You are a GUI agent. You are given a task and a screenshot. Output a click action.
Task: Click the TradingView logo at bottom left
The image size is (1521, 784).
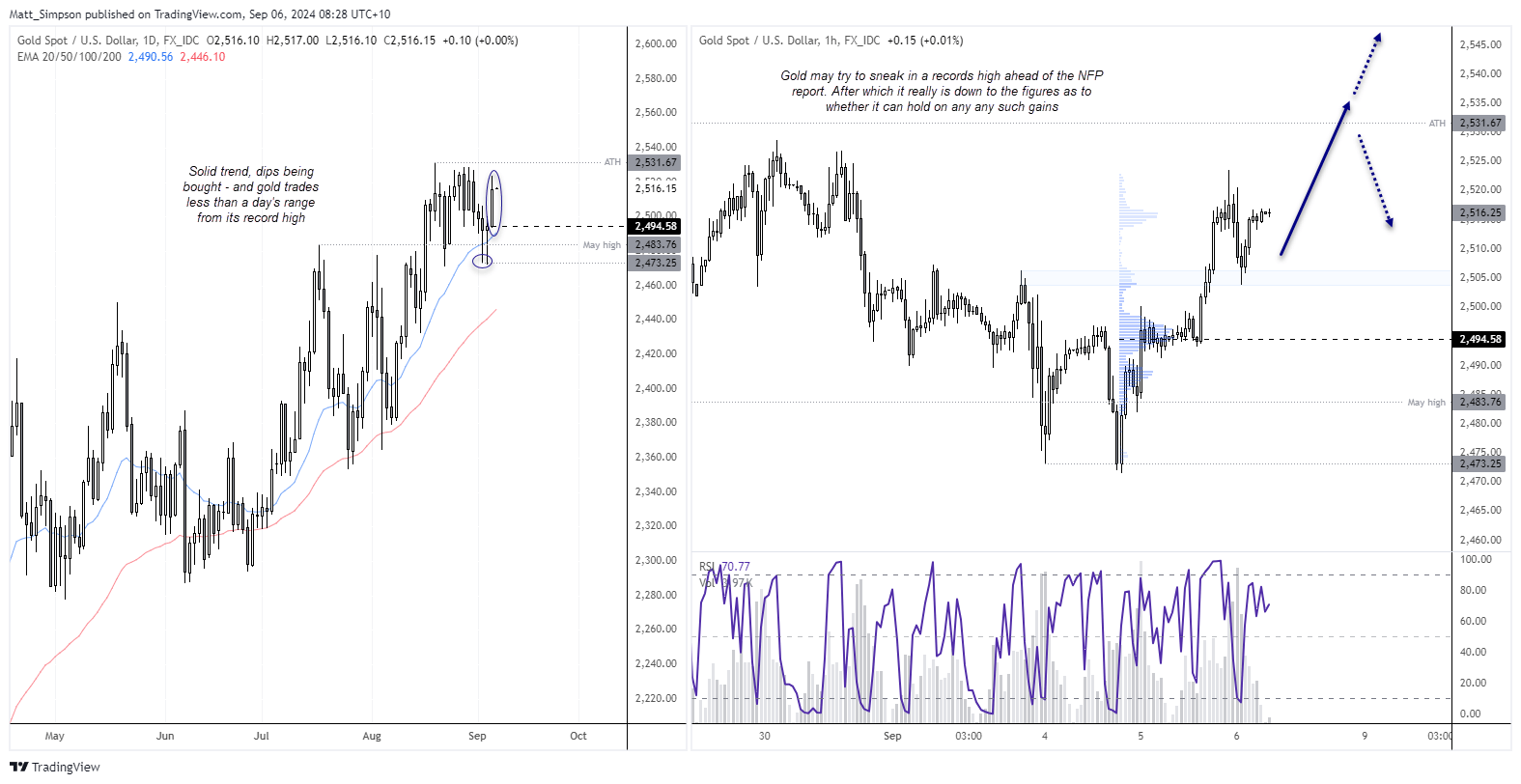55,767
